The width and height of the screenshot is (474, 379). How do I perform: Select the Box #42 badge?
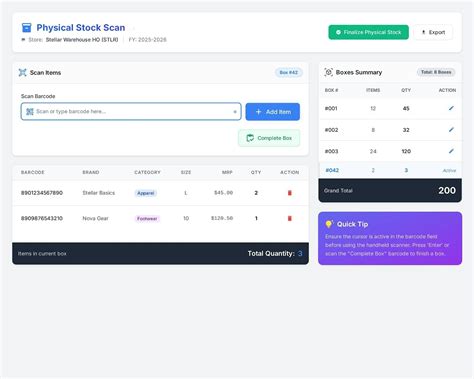coord(289,72)
